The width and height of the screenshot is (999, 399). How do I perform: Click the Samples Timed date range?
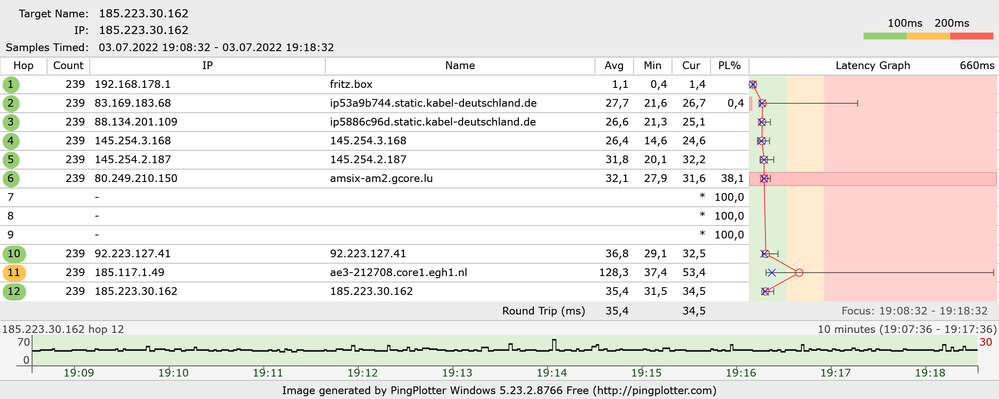click(216, 47)
